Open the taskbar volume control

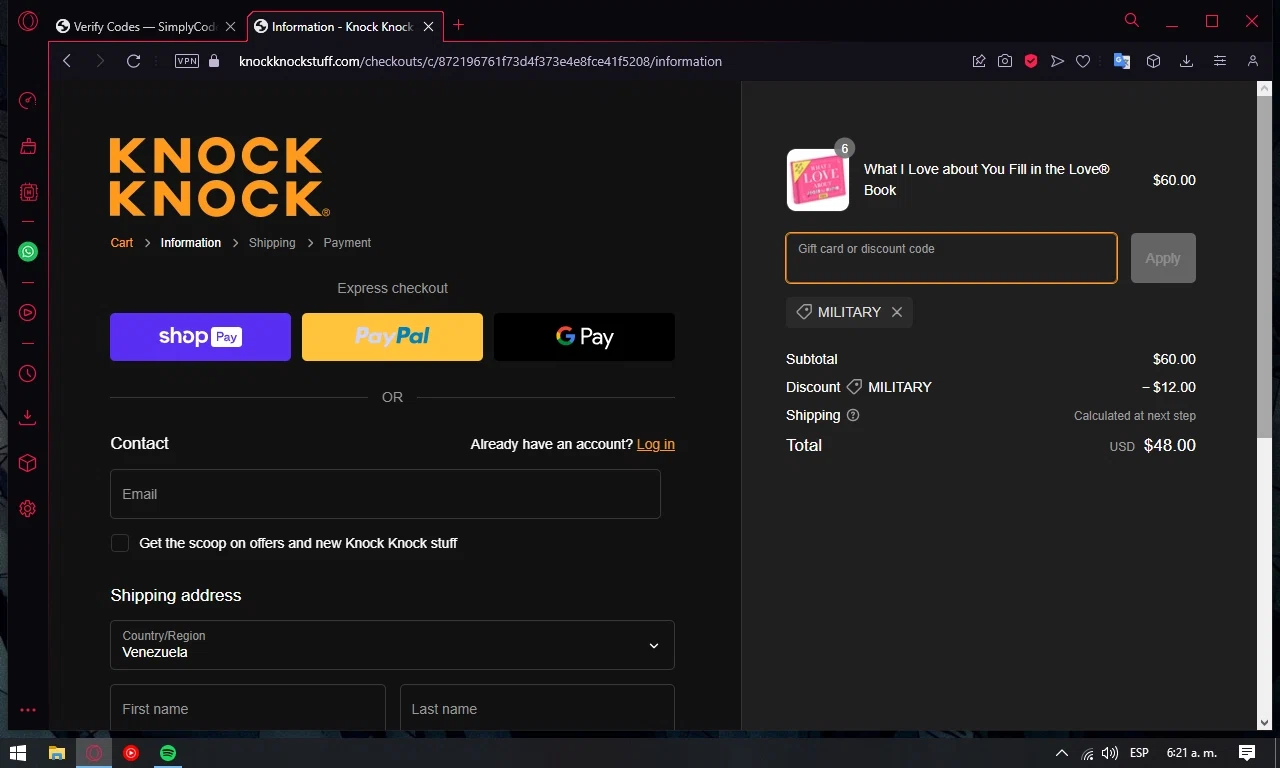(x=1110, y=753)
